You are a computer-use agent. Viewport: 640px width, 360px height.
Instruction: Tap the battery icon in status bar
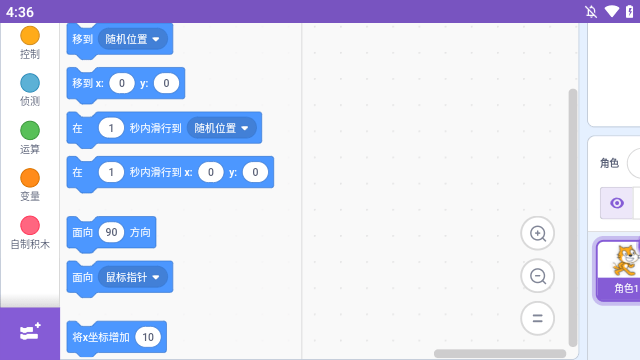click(x=630, y=11)
